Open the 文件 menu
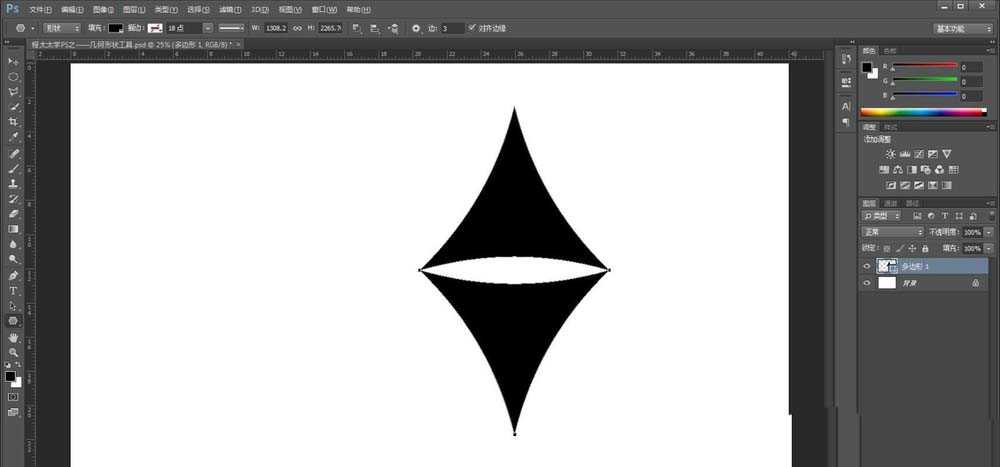Viewport: 1000px width, 467px height. point(41,10)
